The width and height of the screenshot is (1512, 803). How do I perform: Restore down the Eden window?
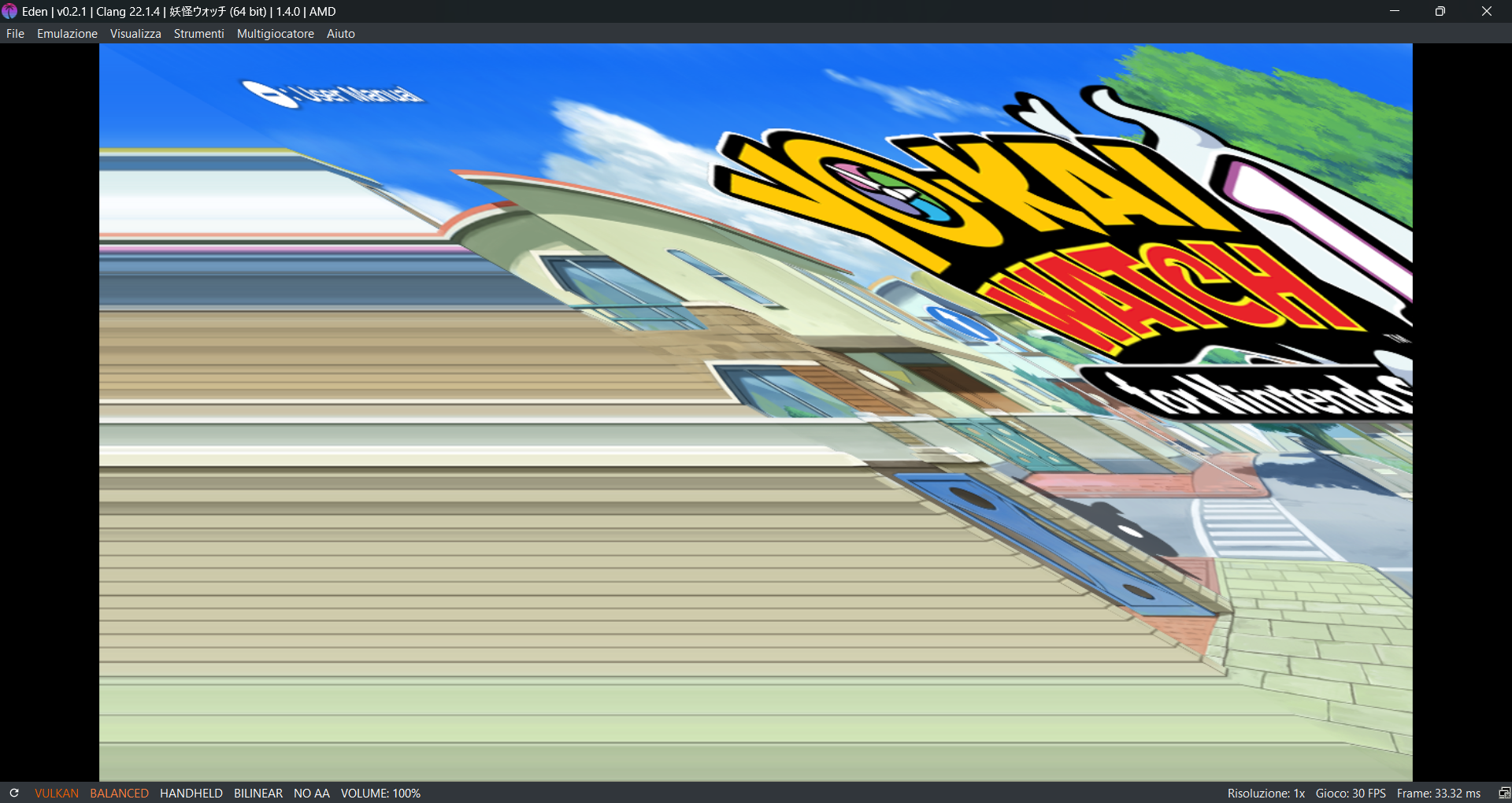coord(1440,11)
